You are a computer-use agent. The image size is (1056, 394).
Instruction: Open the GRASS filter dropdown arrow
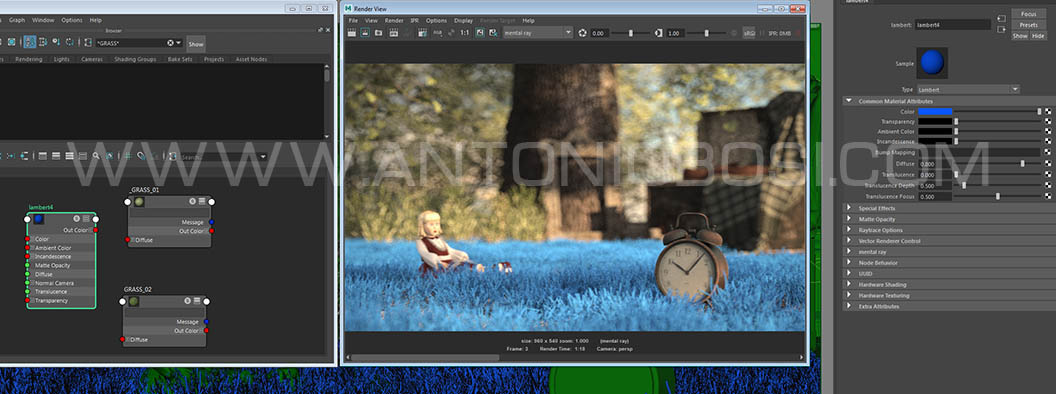pyautogui.click(x=178, y=43)
